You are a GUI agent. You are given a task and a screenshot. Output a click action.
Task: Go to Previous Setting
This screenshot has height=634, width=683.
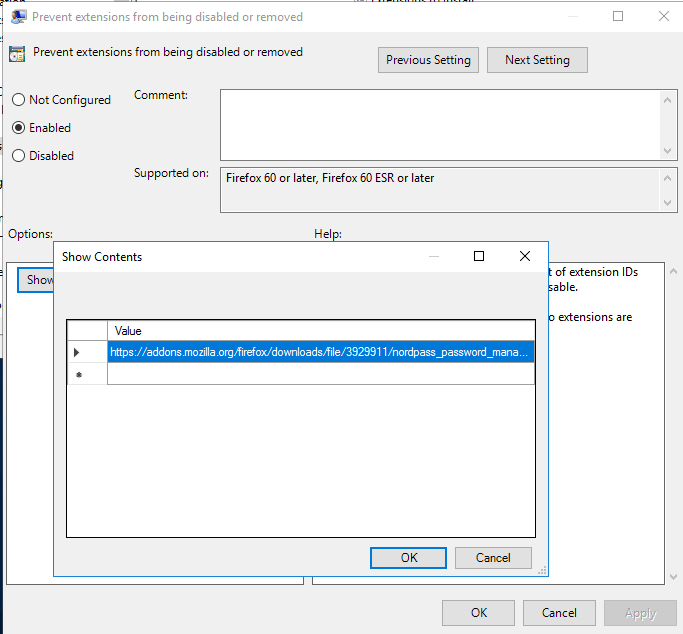pyautogui.click(x=428, y=60)
